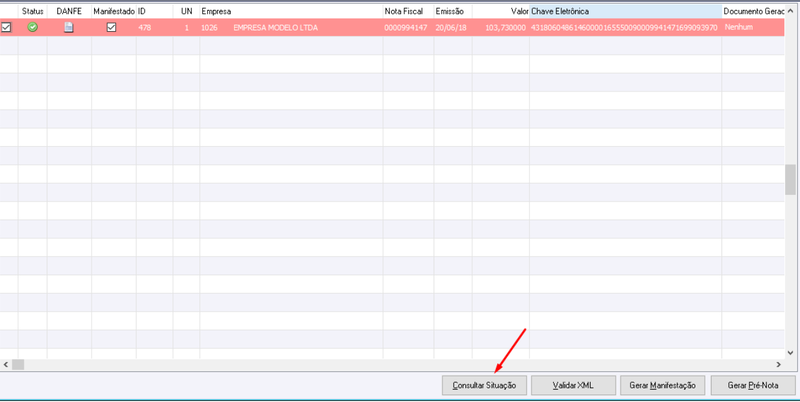Image resolution: width=800 pixels, height=402 pixels.
Task: Click the green status check icon
Action: click(33, 28)
